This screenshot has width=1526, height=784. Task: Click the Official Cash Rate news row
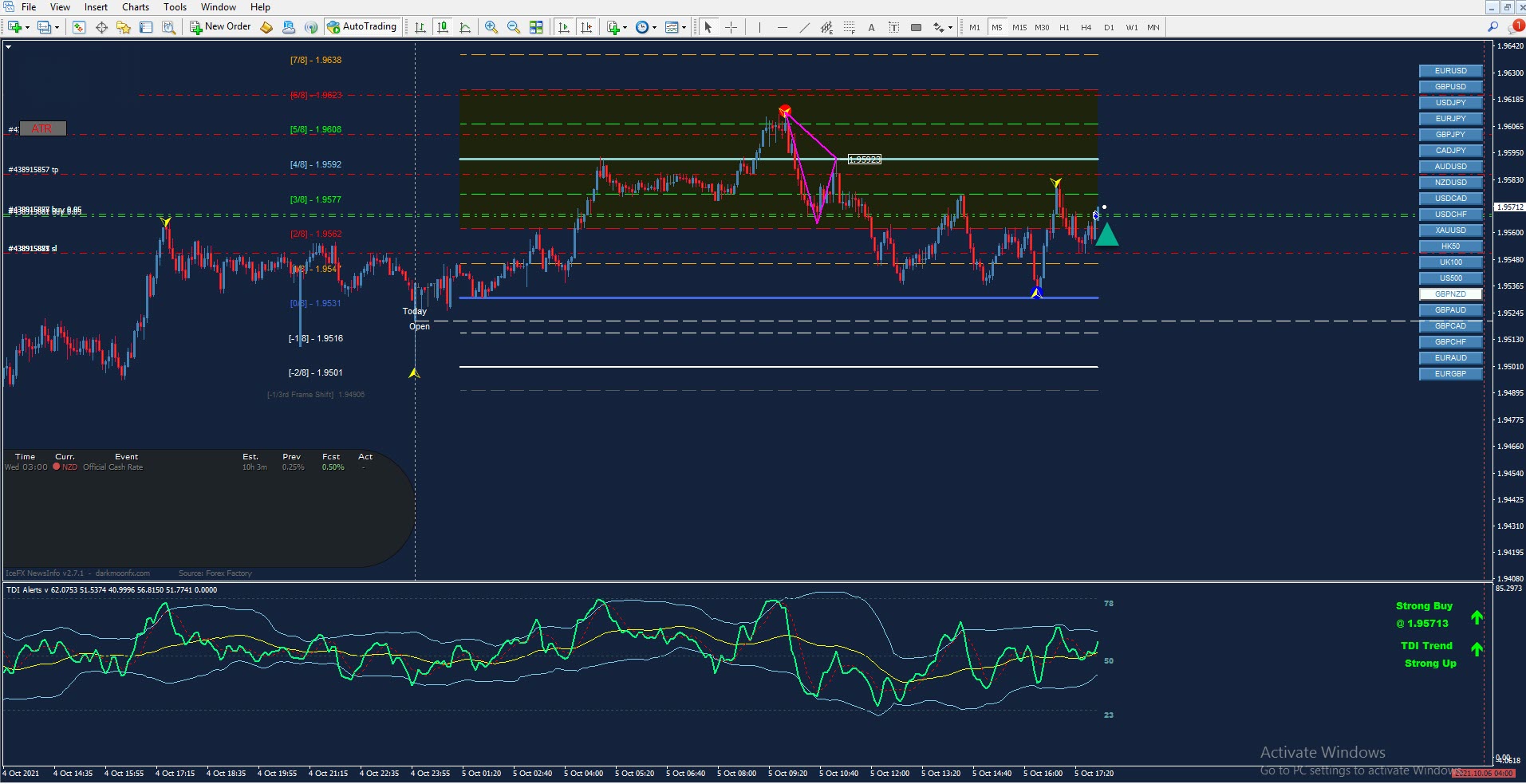187,467
